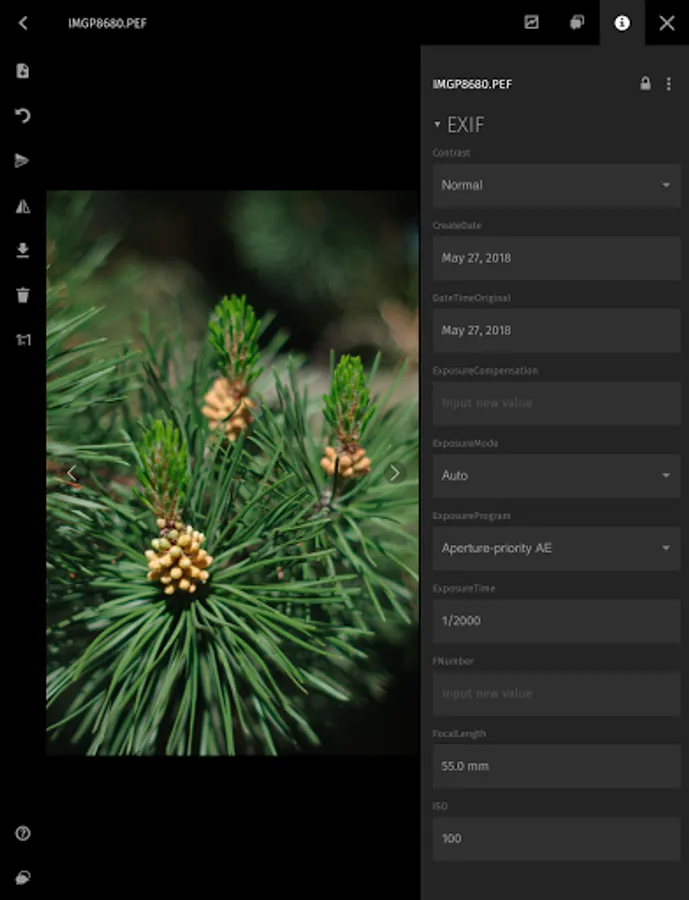Click the ISO field showing 100
This screenshot has width=689, height=900.
[x=556, y=839]
